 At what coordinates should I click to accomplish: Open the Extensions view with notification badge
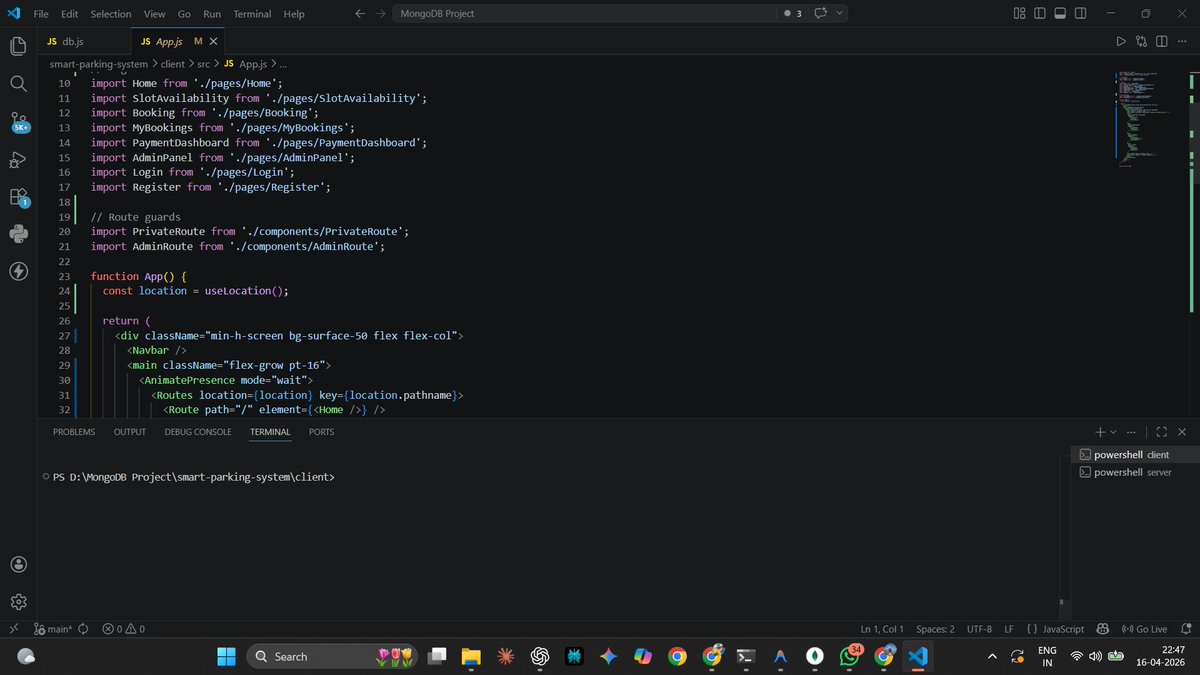(x=17, y=196)
